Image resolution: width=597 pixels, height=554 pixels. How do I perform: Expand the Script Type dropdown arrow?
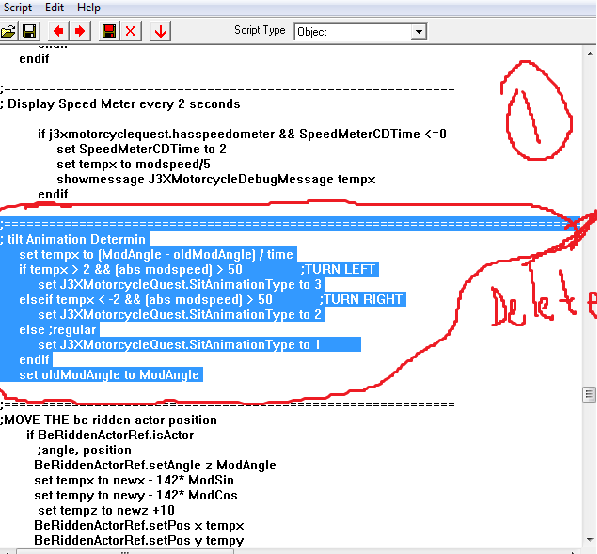click(418, 32)
